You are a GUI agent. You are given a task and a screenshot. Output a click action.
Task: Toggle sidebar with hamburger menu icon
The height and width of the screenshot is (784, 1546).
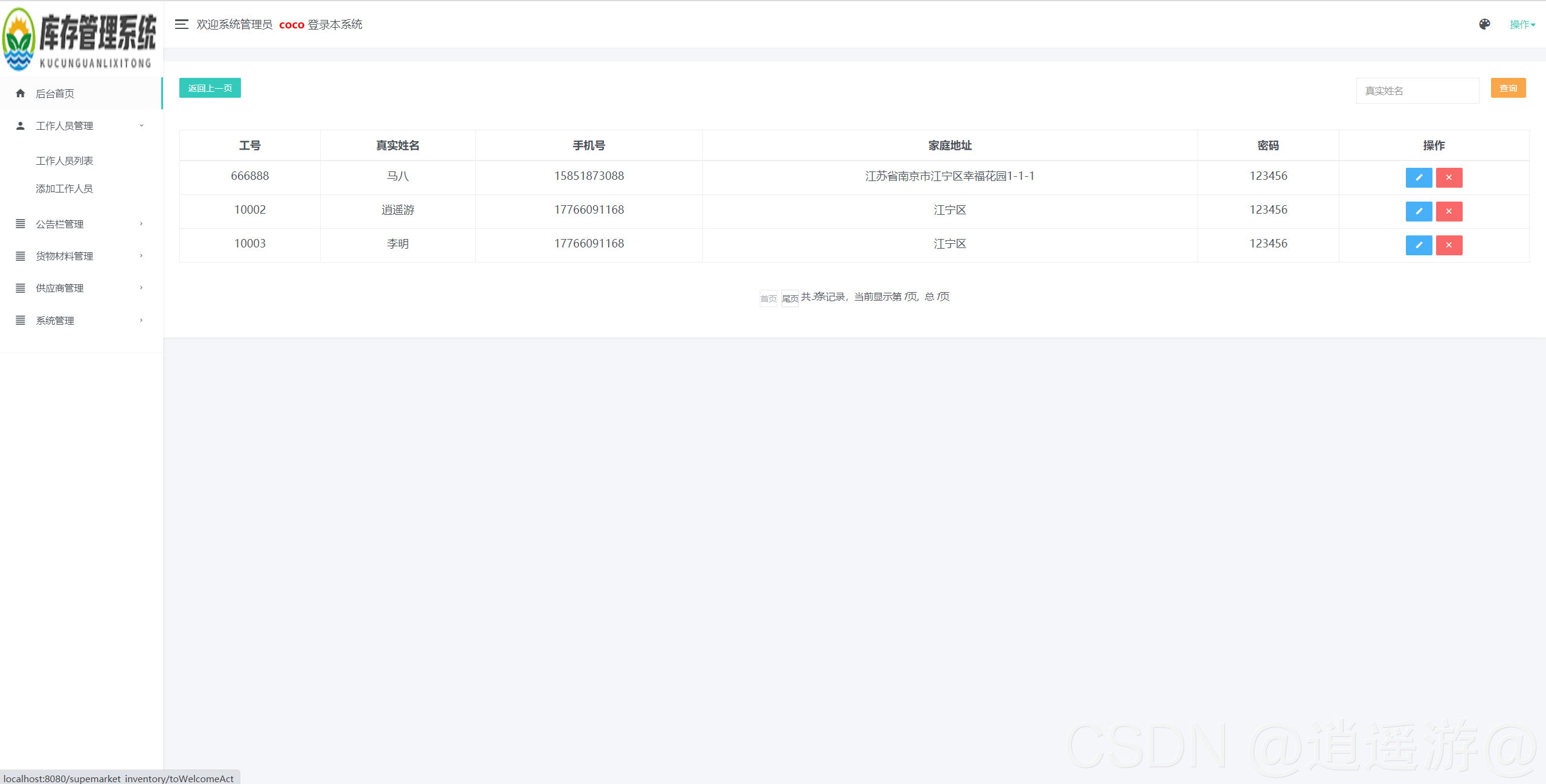click(181, 24)
